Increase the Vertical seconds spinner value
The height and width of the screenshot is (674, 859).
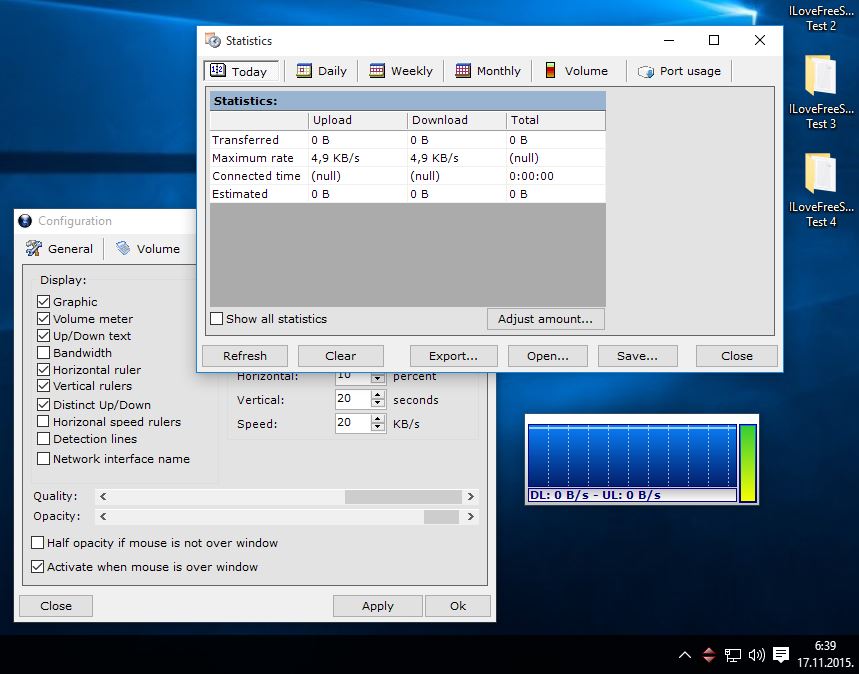point(377,395)
